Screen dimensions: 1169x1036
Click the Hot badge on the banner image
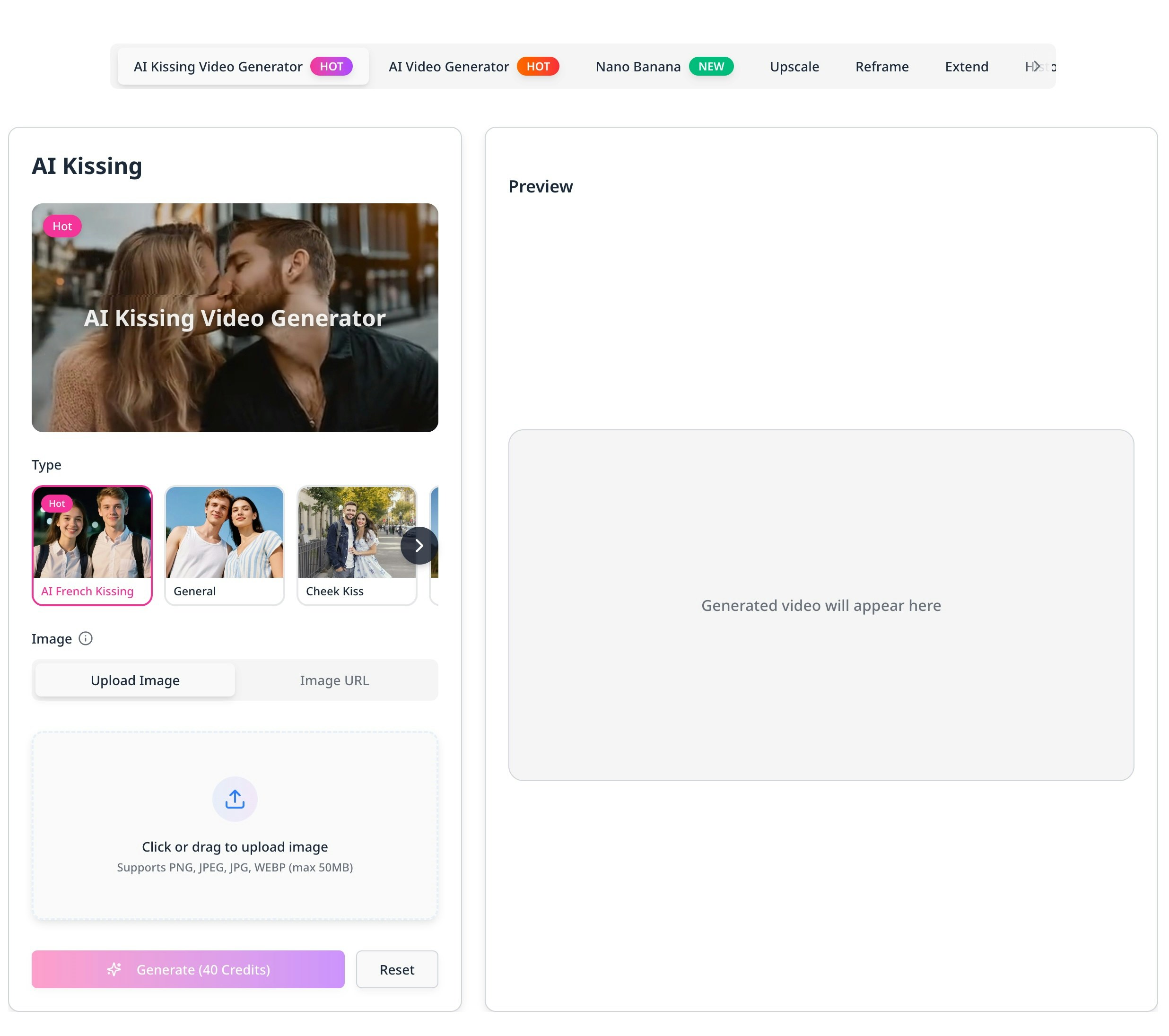(x=62, y=226)
